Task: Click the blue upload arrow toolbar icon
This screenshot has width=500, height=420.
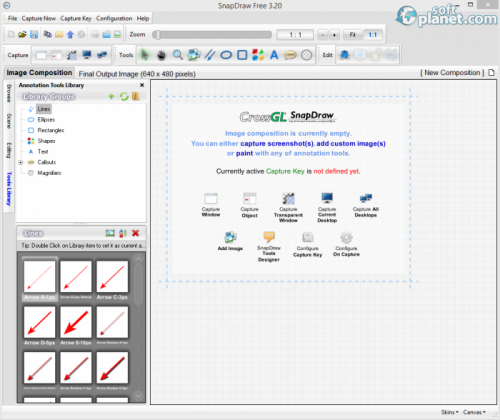Action: pos(70,34)
